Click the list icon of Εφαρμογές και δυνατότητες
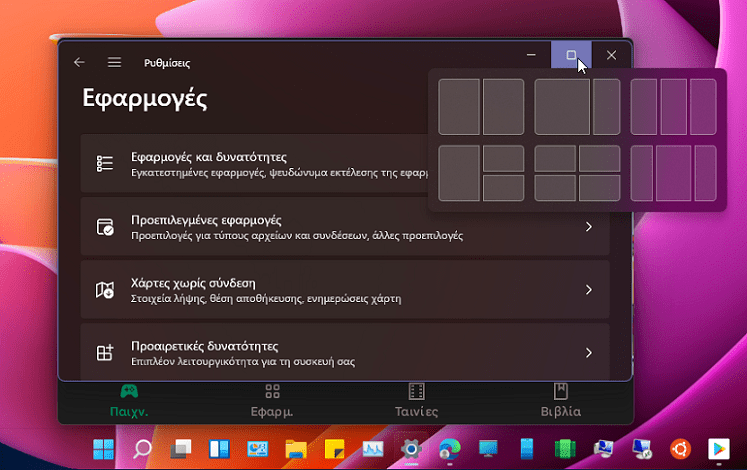This screenshot has height=470, width=747. 105,163
